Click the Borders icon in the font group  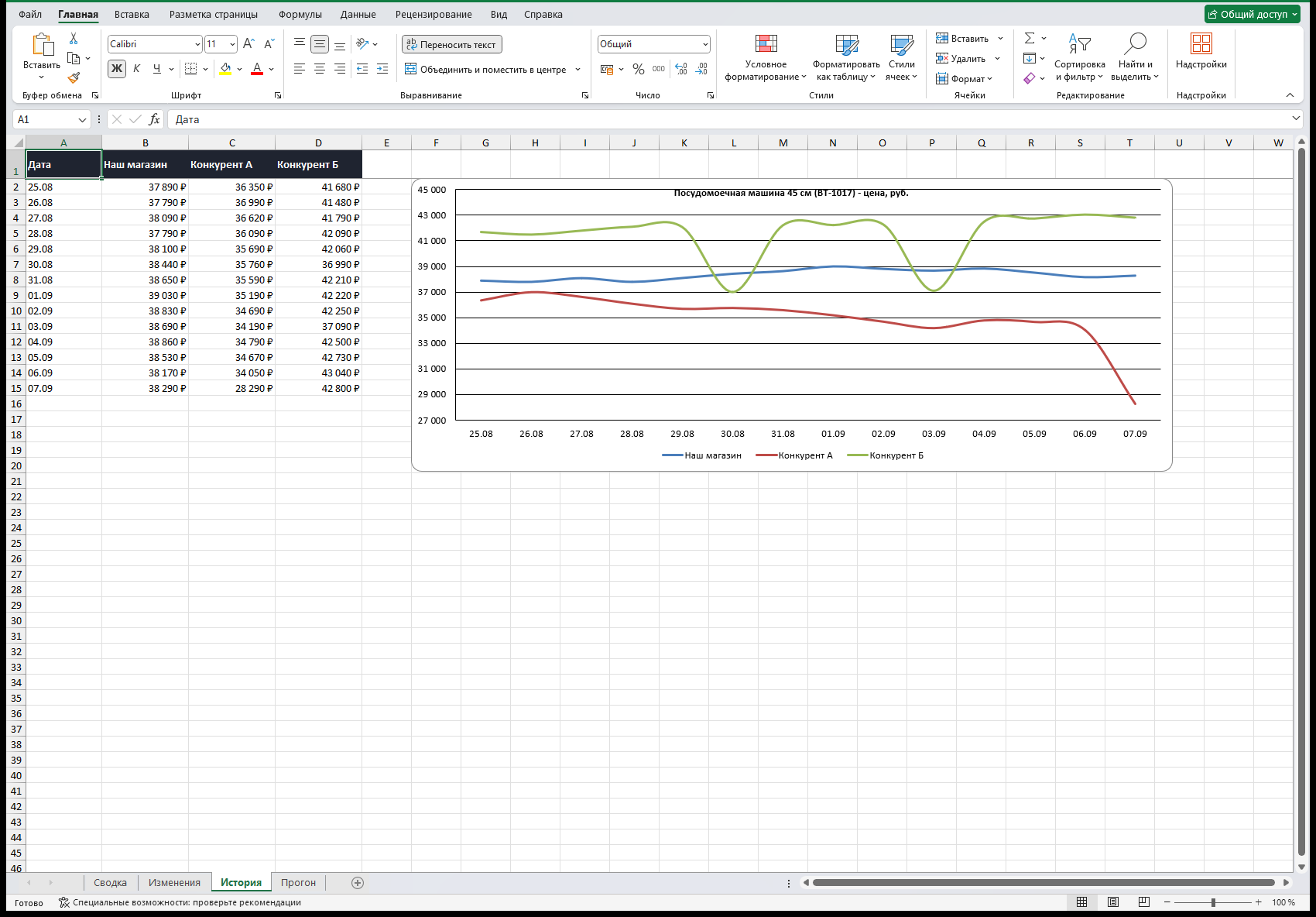tap(190, 69)
